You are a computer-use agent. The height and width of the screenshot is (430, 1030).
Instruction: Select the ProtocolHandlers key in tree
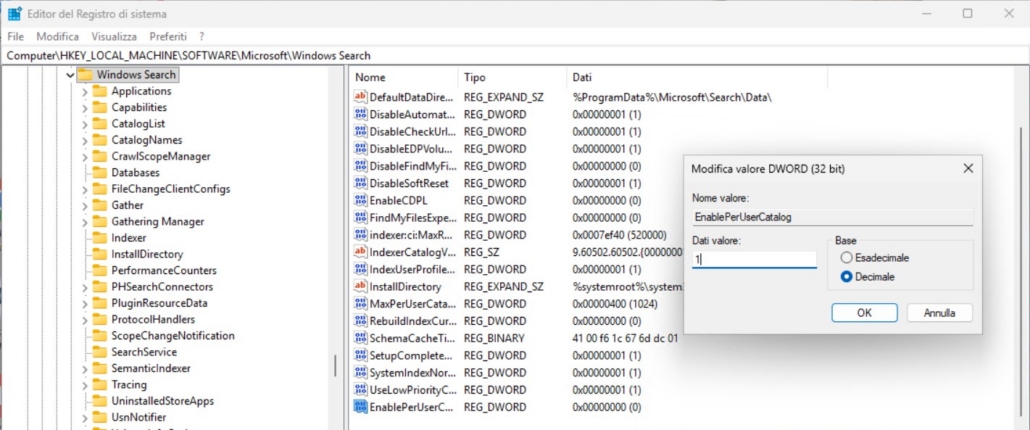153,319
